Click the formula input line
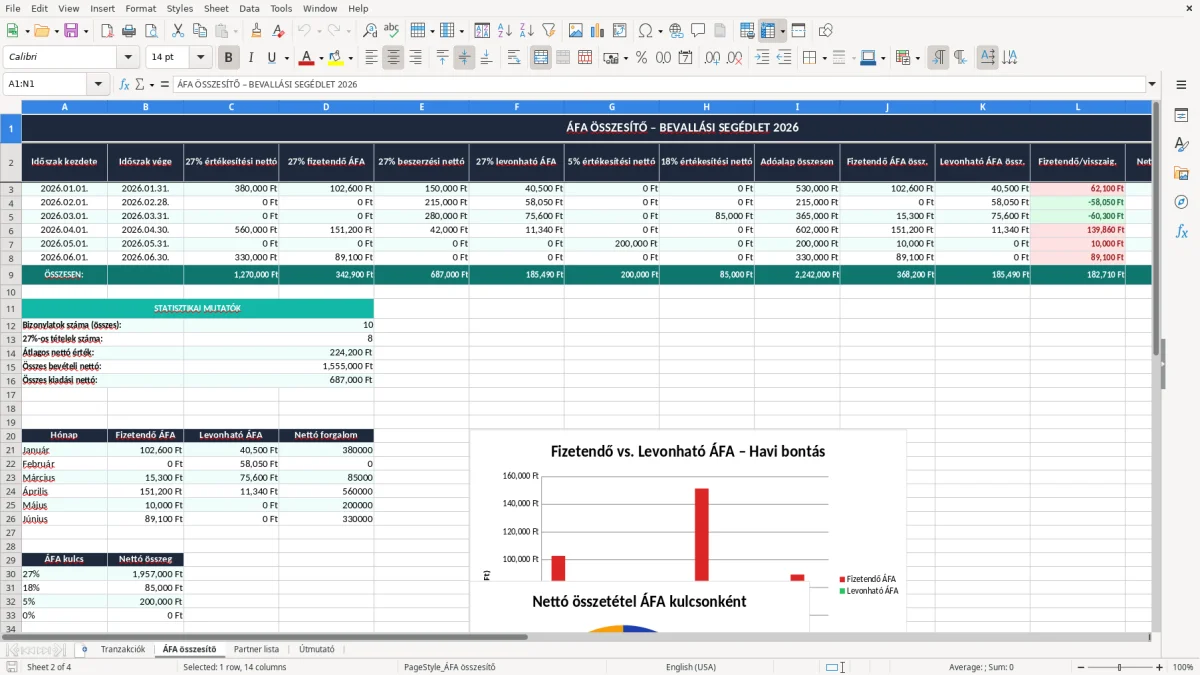1200x675 pixels. [658, 84]
